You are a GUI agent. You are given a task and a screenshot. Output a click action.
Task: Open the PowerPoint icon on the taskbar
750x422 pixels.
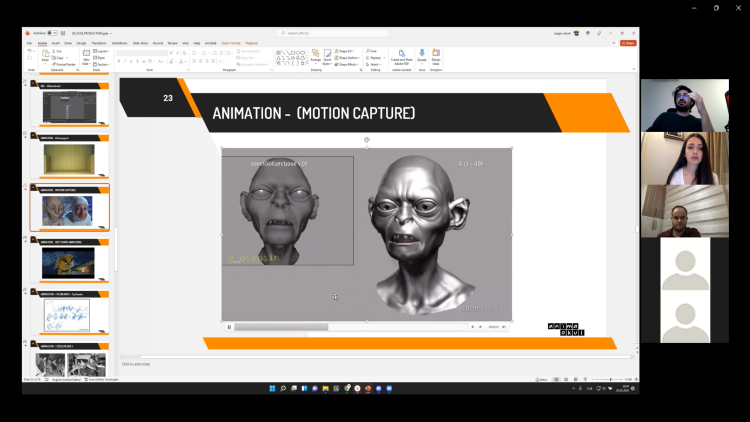point(368,389)
